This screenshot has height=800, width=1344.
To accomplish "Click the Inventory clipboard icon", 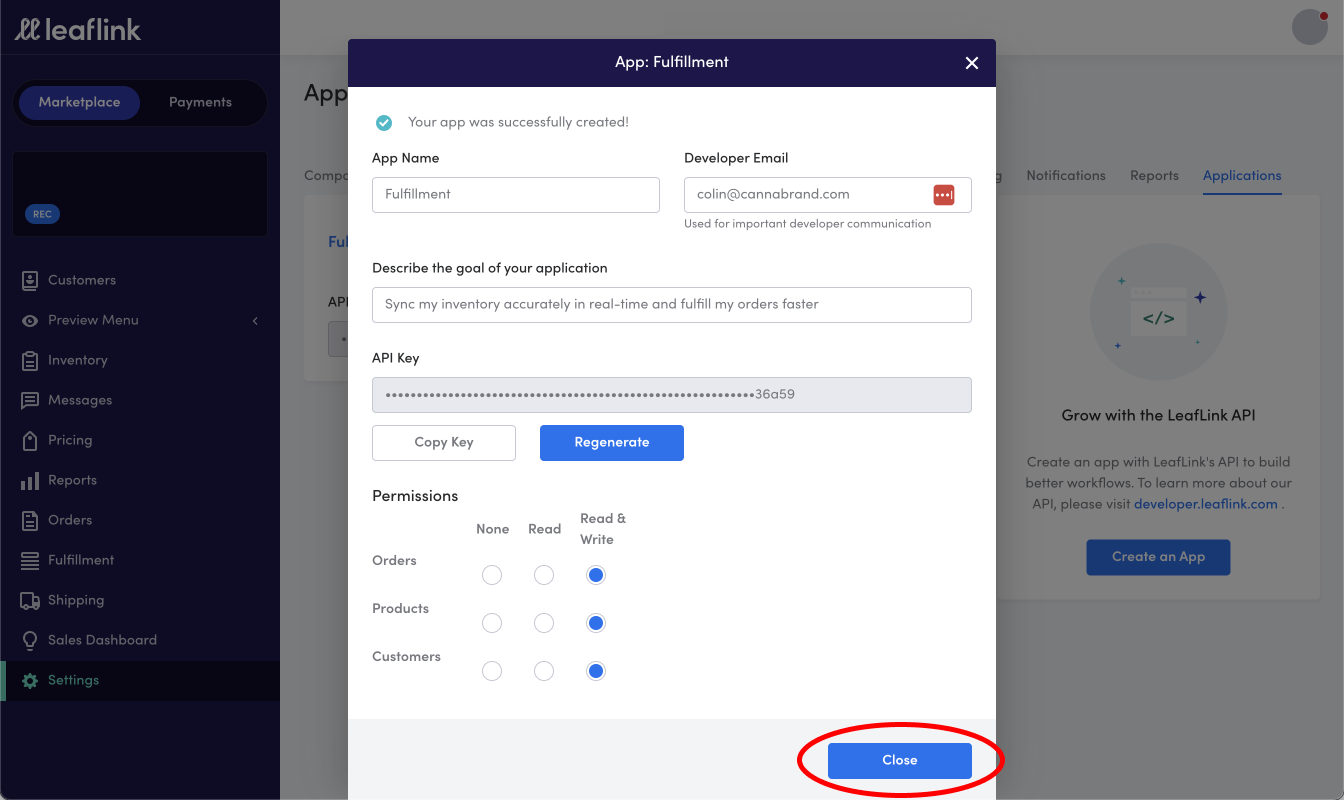I will point(30,360).
